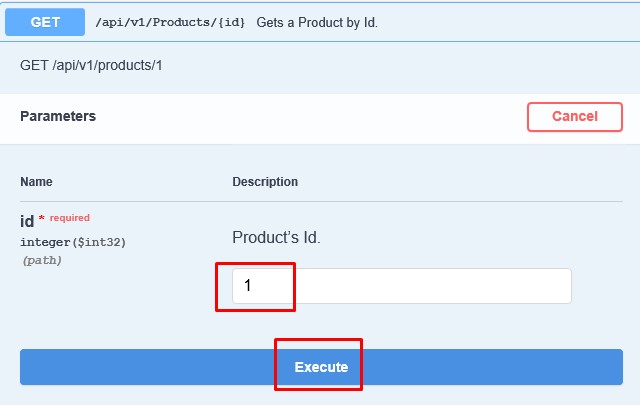Screen dimensions: 640x406
Task: Click the /api/v1/Products/{id} endpoint path
Action: coord(170,22)
